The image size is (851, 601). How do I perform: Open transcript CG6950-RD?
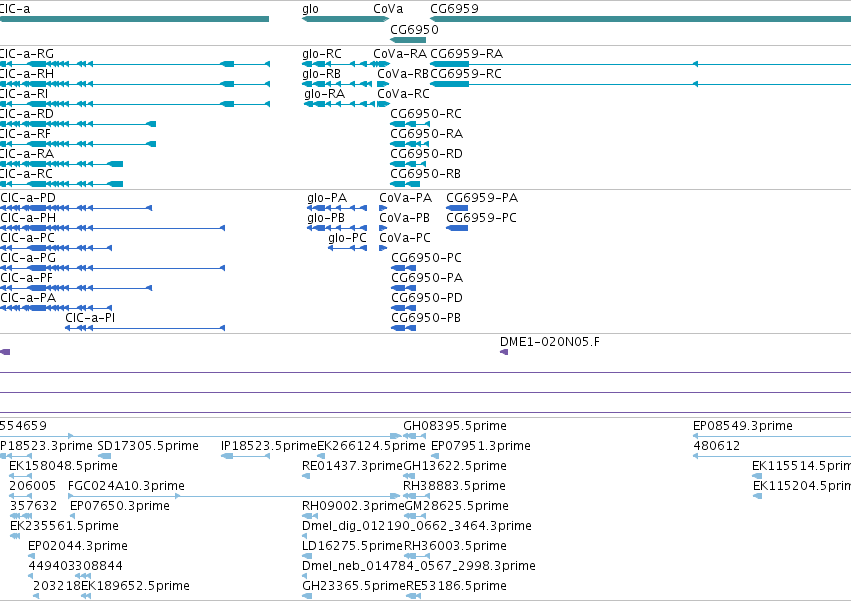click(x=408, y=164)
